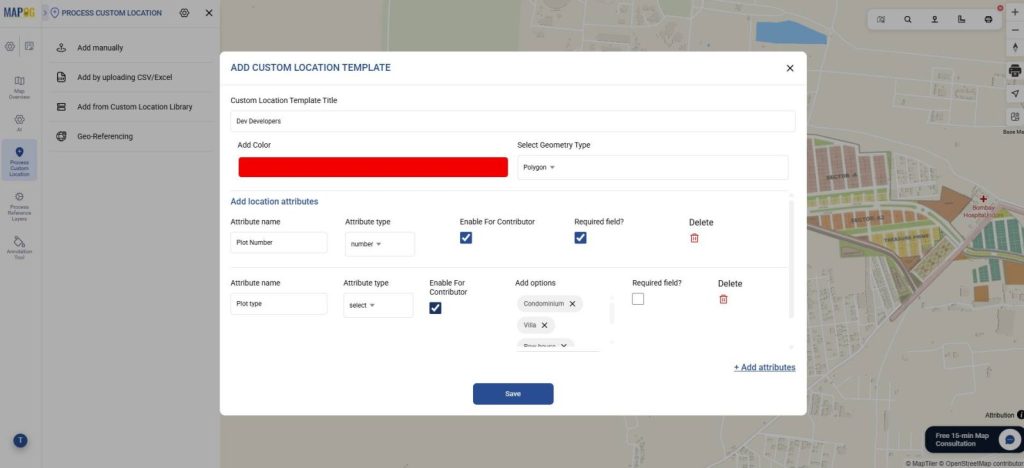The image size is (1024, 468).
Task: Edit the Plot Number attribute name field
Action: click(279, 242)
